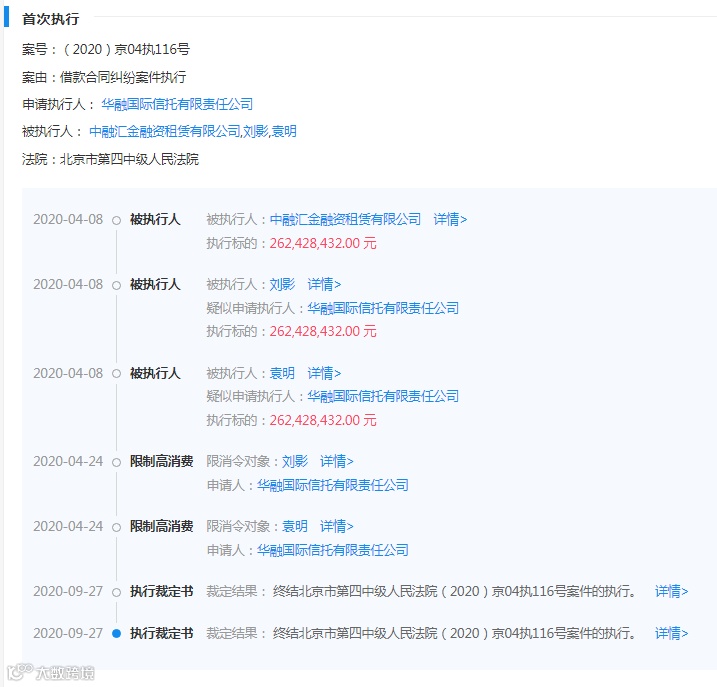This screenshot has width=717, height=687.
Task: Open applicant link 华融国际信托有限责任公司 in header
Action: 177,104
